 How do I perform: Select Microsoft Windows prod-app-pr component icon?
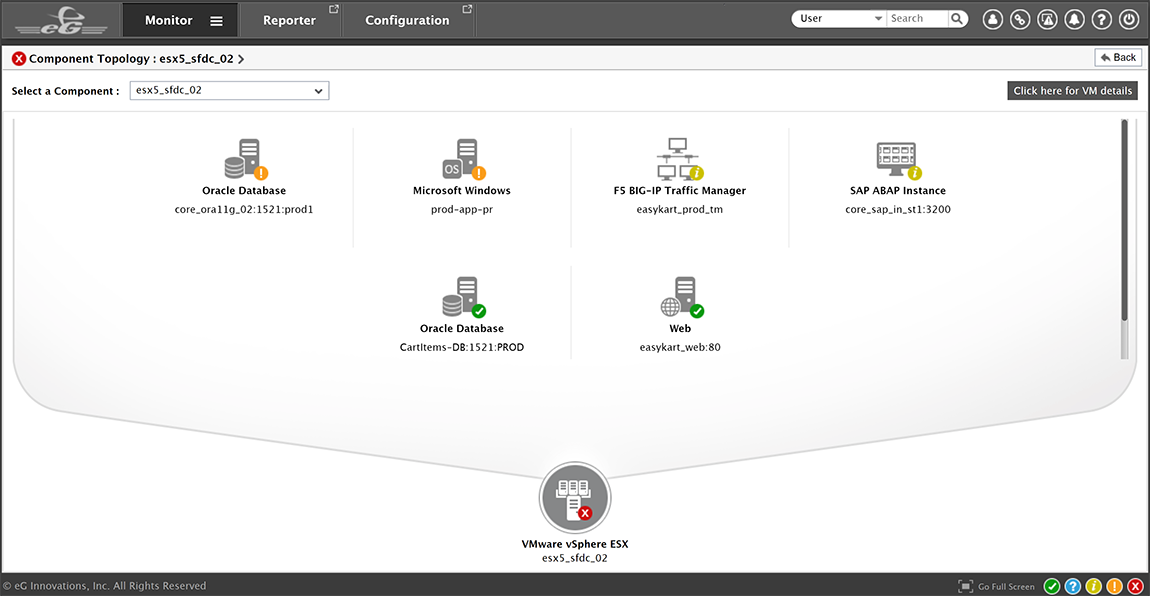(464, 159)
